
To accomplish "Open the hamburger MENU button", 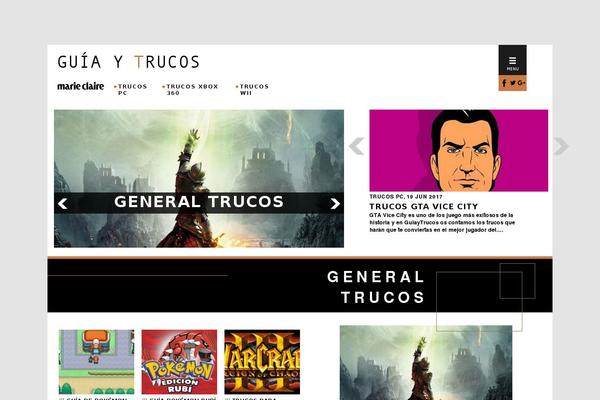I will pos(512,60).
